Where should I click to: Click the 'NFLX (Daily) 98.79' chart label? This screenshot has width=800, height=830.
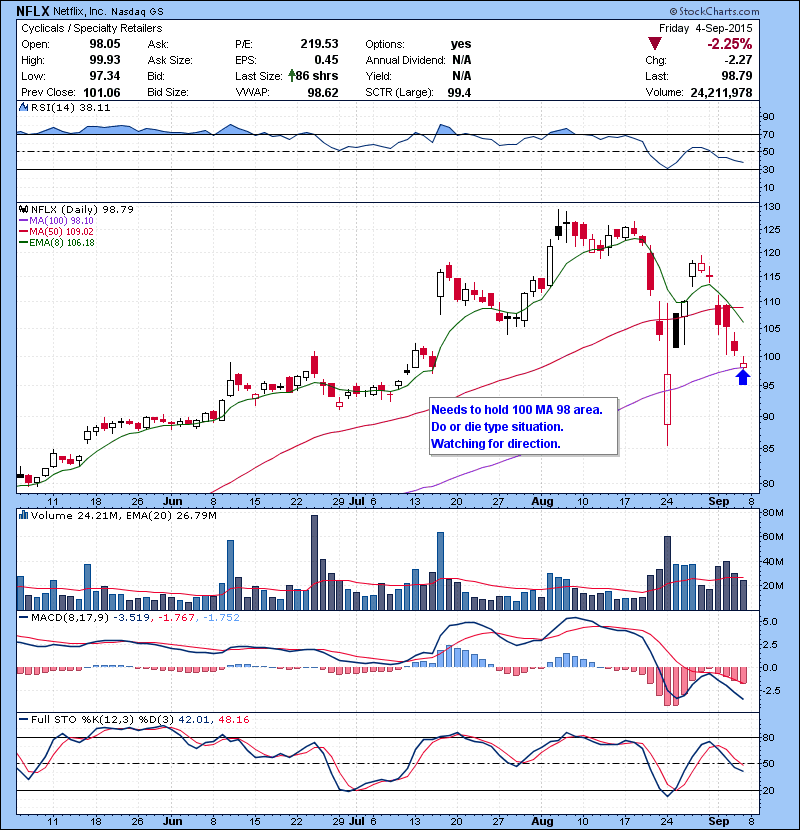pyautogui.click(x=82, y=210)
